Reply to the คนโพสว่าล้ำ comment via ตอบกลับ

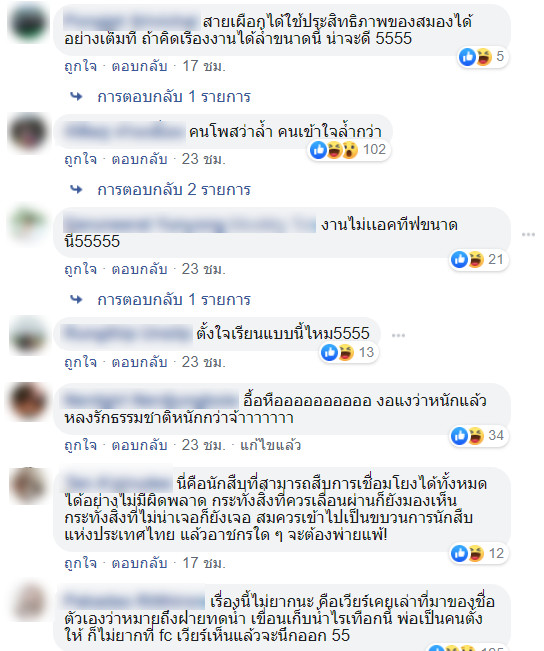pos(139,159)
